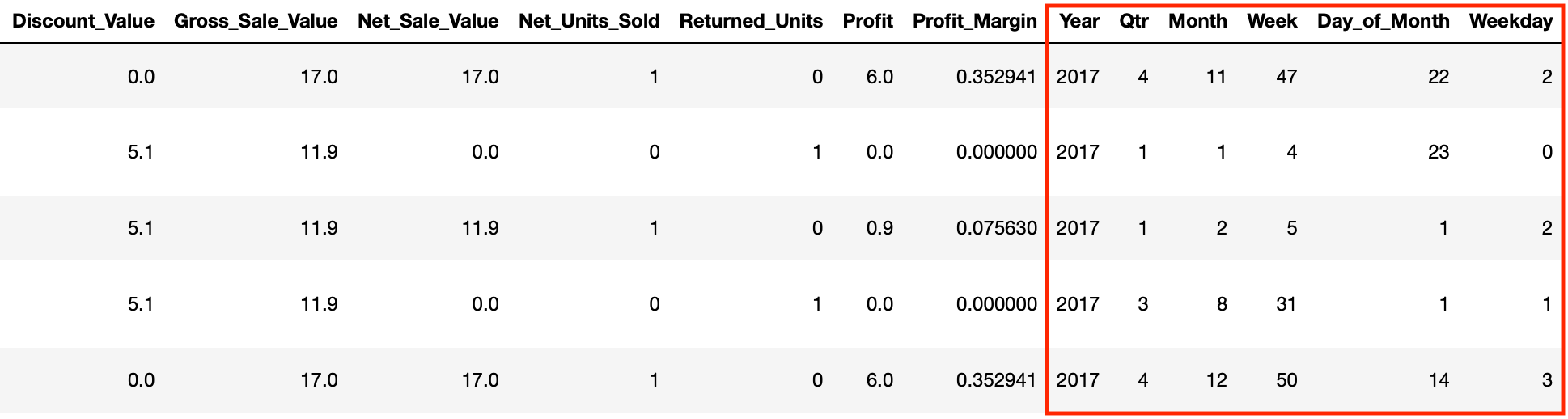The image size is (1568, 419).
Task: Select the Day_of_Month cell showing 14
Action: pos(1438,380)
